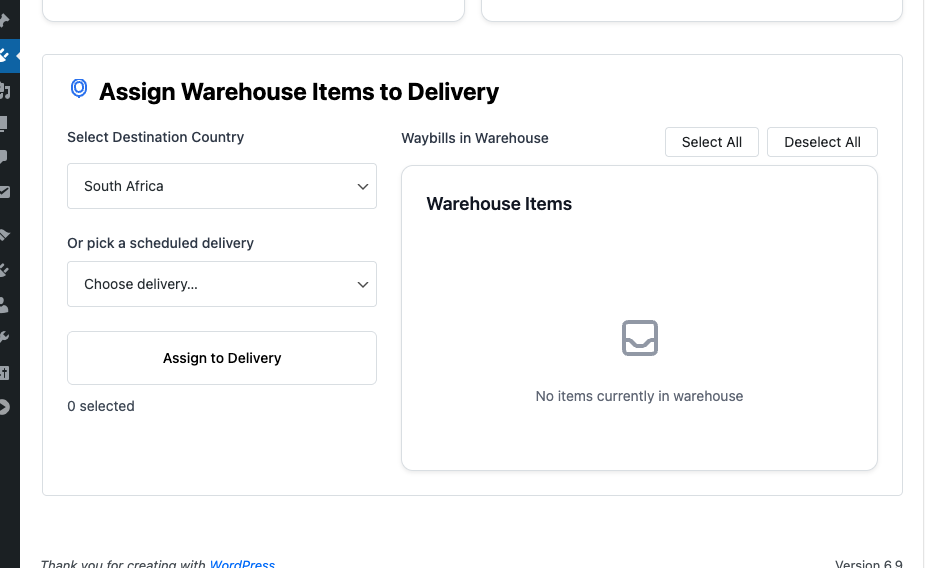Open the Appearance brush sidebar icon
Image resolution: width=925 pixels, height=568 pixels.
tap(5, 235)
